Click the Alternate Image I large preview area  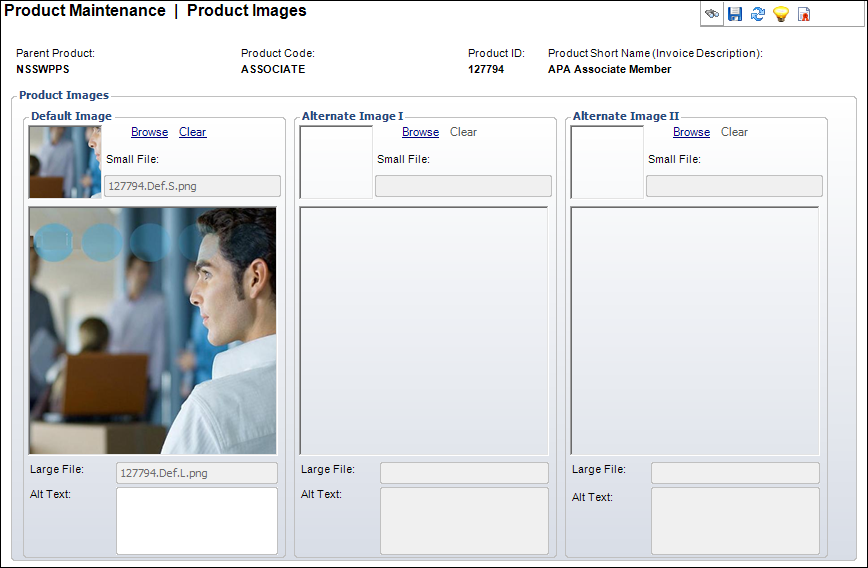pos(423,331)
